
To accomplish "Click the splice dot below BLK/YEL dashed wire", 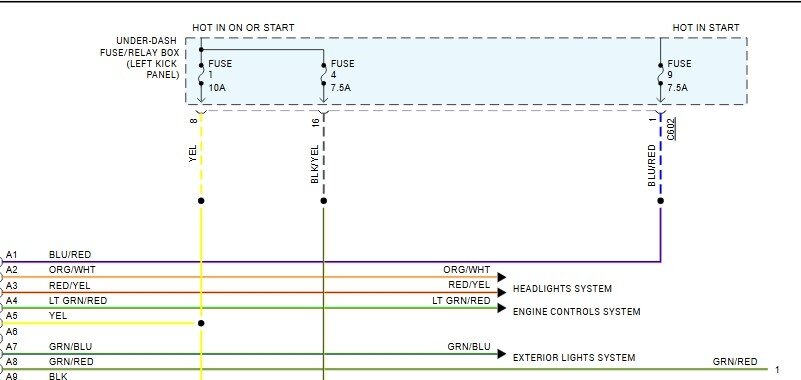I will pos(323,201).
